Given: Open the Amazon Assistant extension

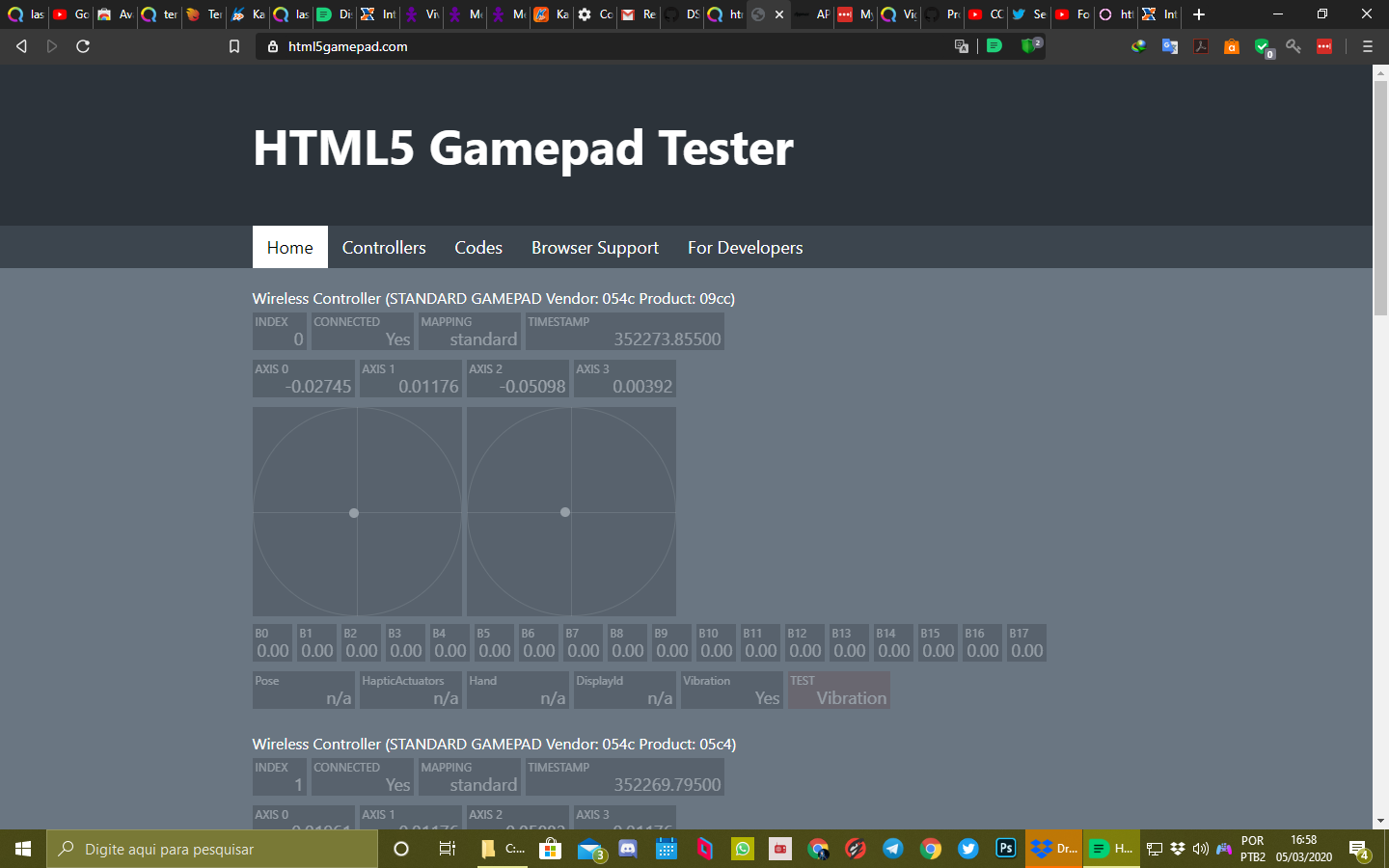Looking at the screenshot, I should pos(1232,45).
